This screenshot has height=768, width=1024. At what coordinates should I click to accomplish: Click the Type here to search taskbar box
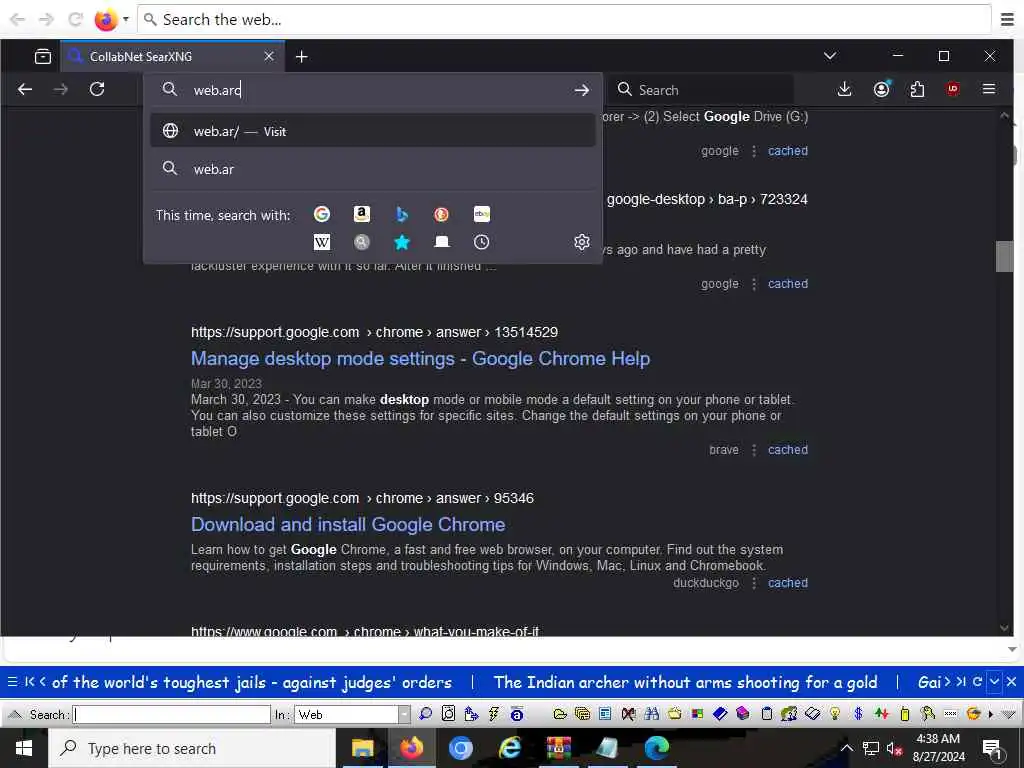pyautogui.click(x=192, y=748)
